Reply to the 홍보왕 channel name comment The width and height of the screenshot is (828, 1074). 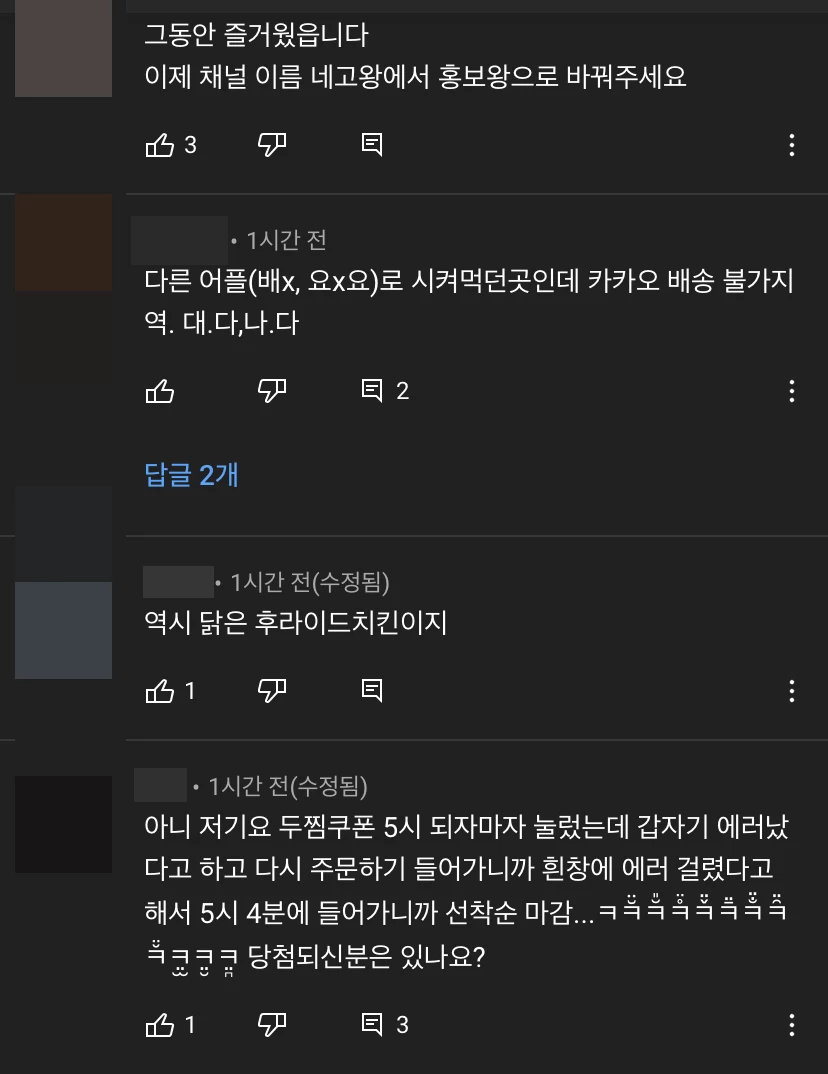pos(372,145)
